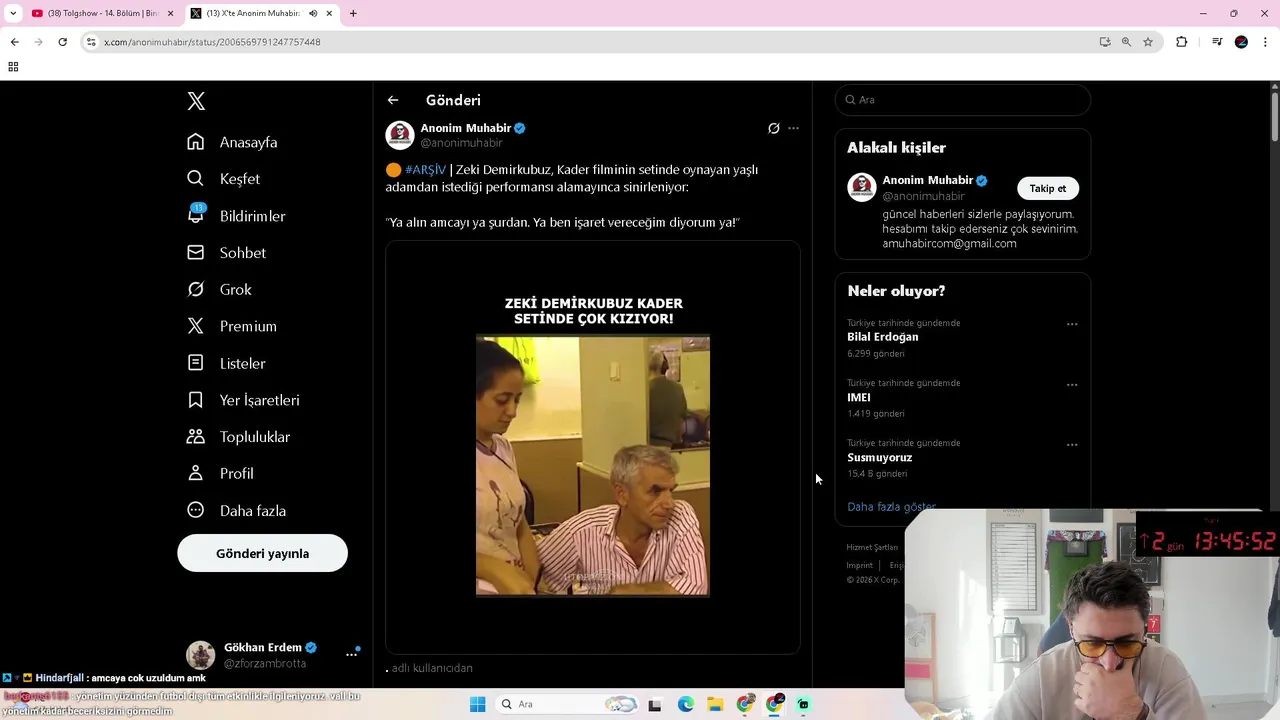
Task: Close the X Anonim Muhabir tab
Action: pyautogui.click(x=329, y=13)
